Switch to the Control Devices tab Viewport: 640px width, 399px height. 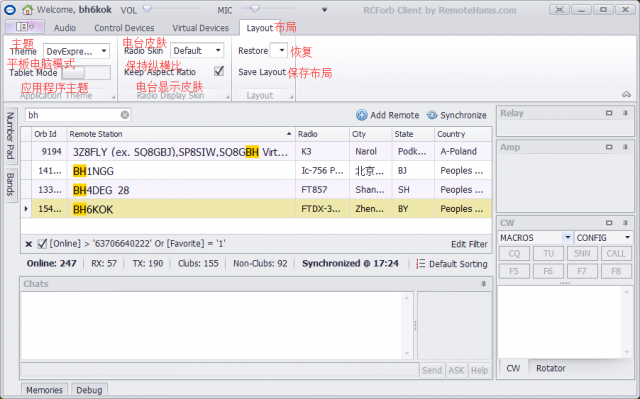point(124,28)
